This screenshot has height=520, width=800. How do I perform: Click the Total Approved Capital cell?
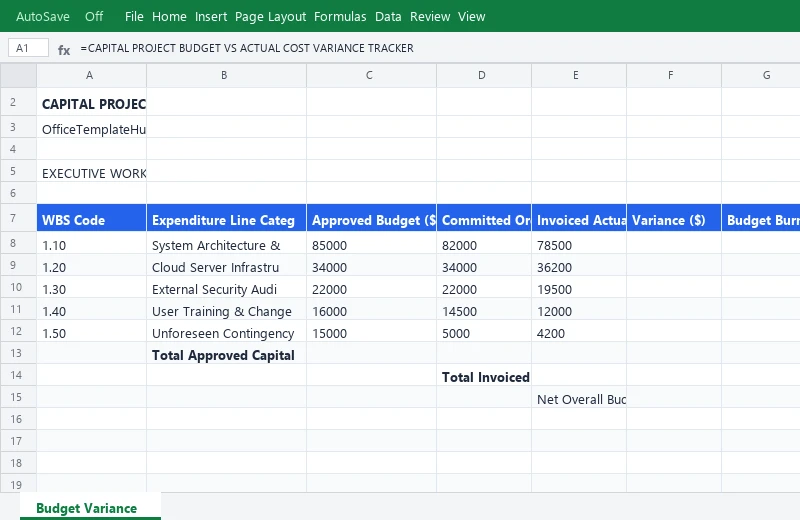click(227, 353)
